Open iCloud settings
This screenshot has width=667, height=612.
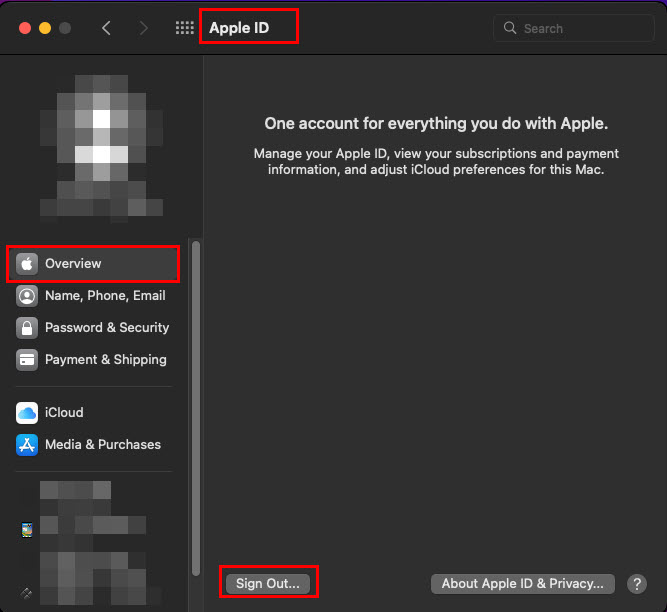click(x=93, y=413)
